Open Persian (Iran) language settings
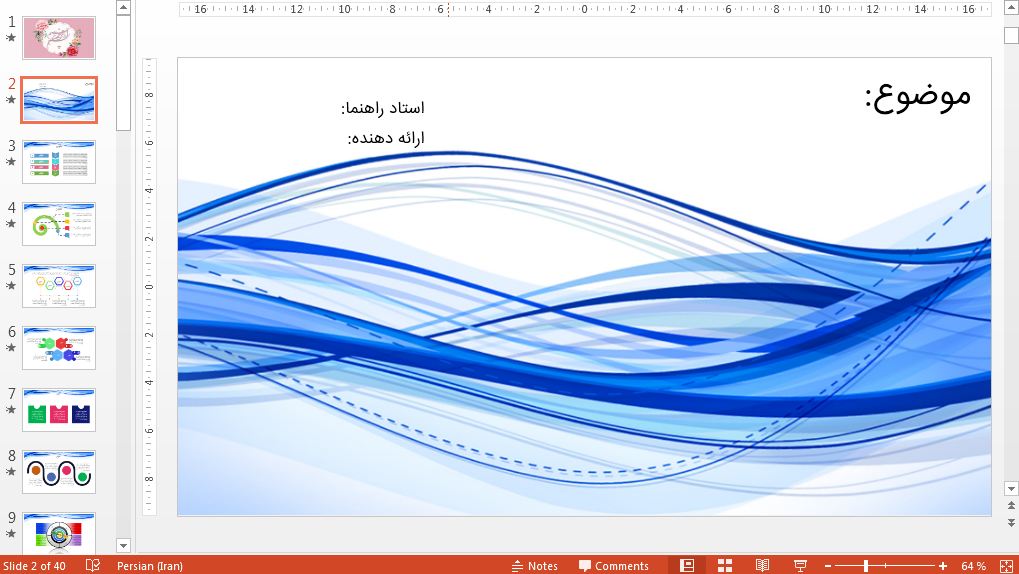 [x=150, y=566]
